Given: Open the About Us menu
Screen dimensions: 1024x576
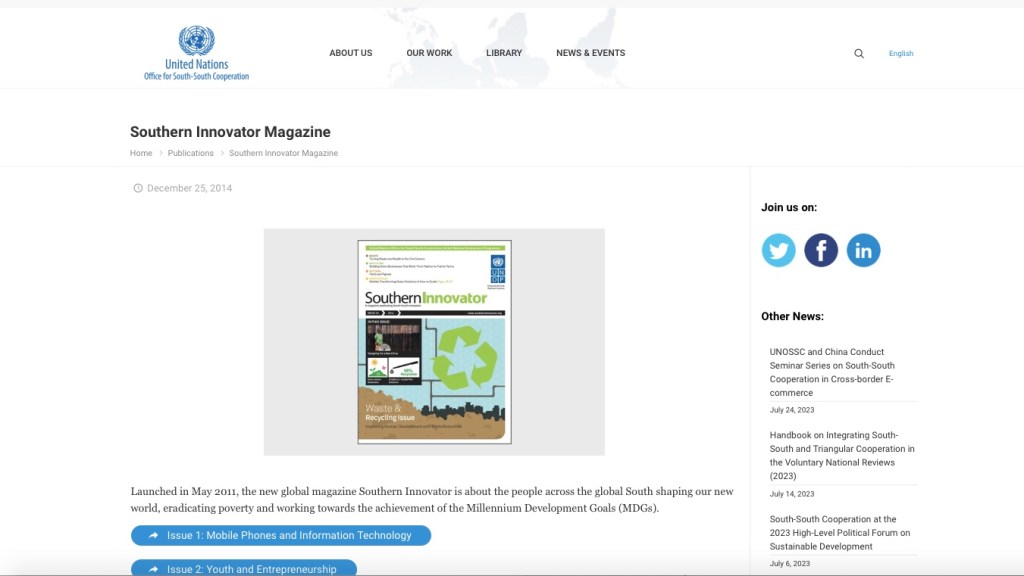Looking at the screenshot, I should point(350,53).
